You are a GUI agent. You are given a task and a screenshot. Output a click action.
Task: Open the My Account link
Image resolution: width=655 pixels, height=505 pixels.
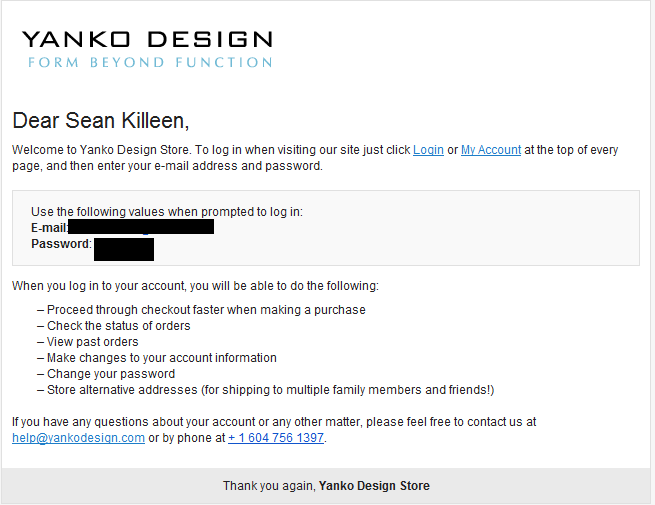[x=491, y=150]
